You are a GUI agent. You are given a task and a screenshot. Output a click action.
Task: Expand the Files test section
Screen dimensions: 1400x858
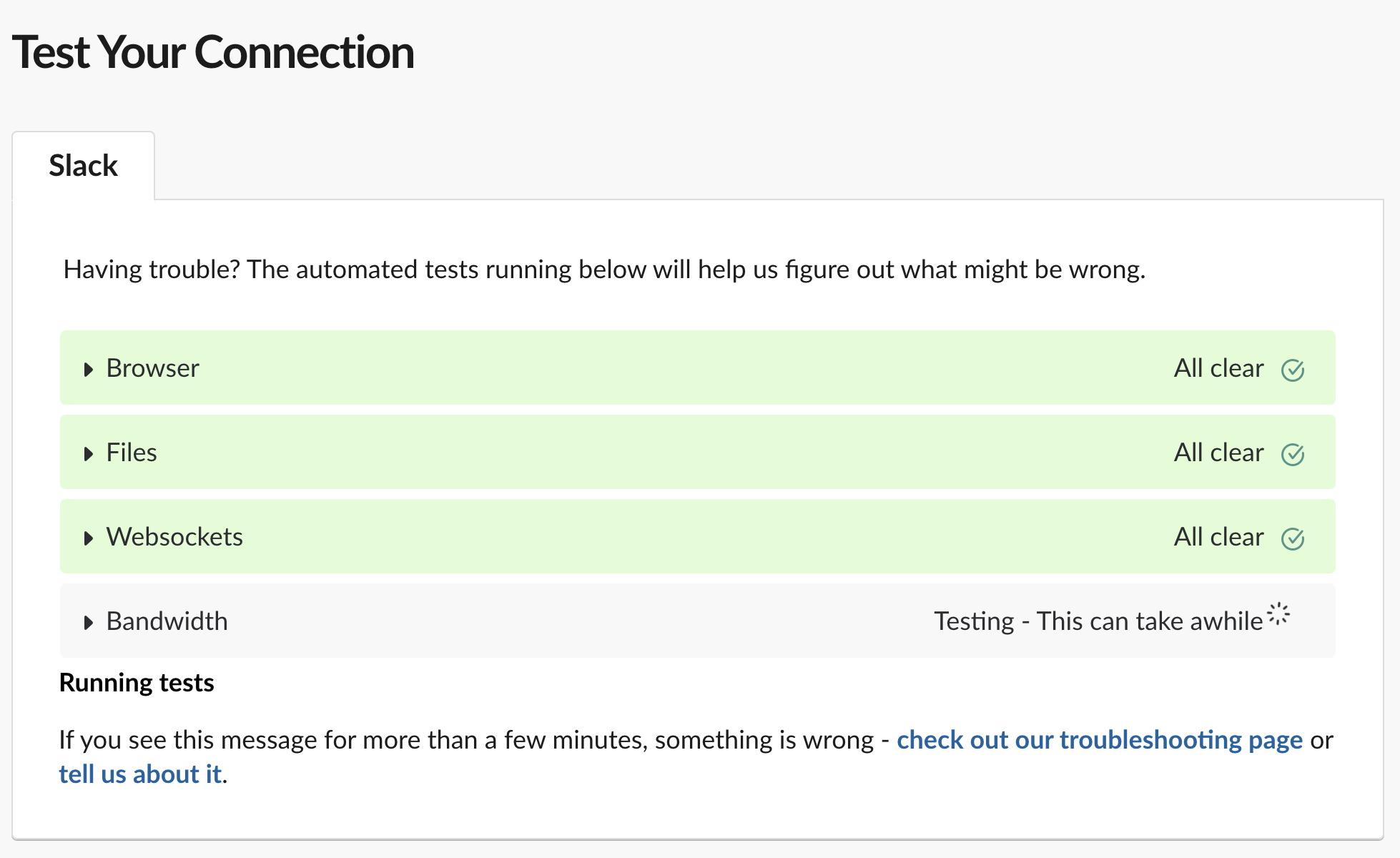tap(89, 453)
